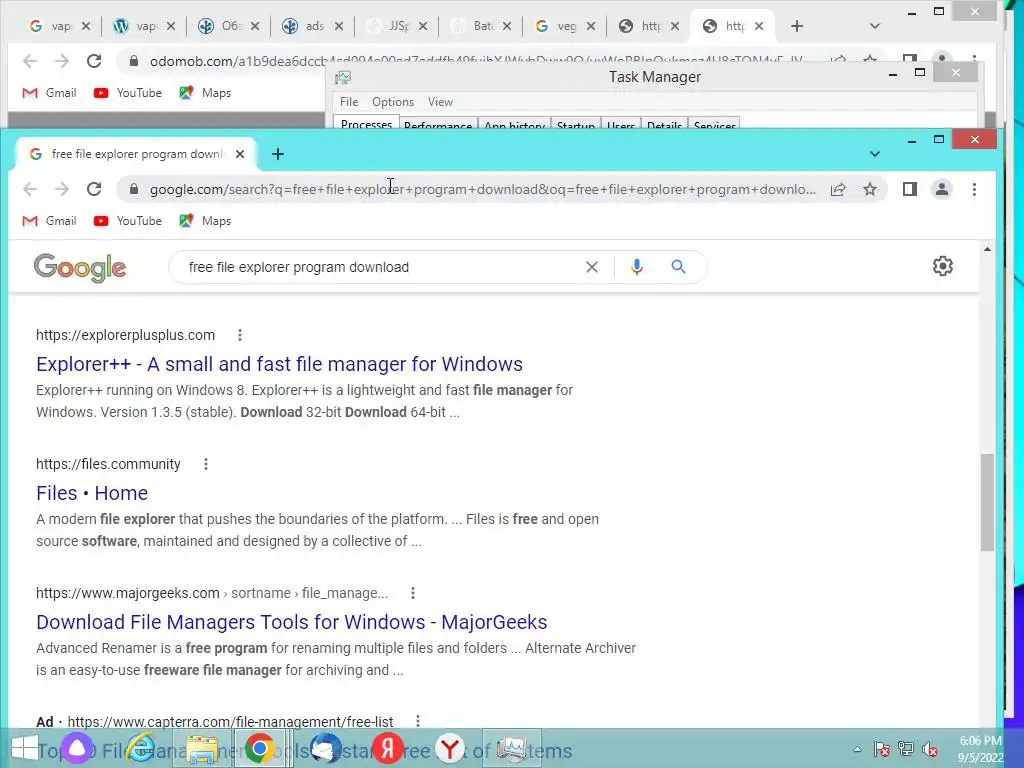Screen dimensions: 1024x768
Task: Open options for Capterra ad result
Action: pos(418,722)
